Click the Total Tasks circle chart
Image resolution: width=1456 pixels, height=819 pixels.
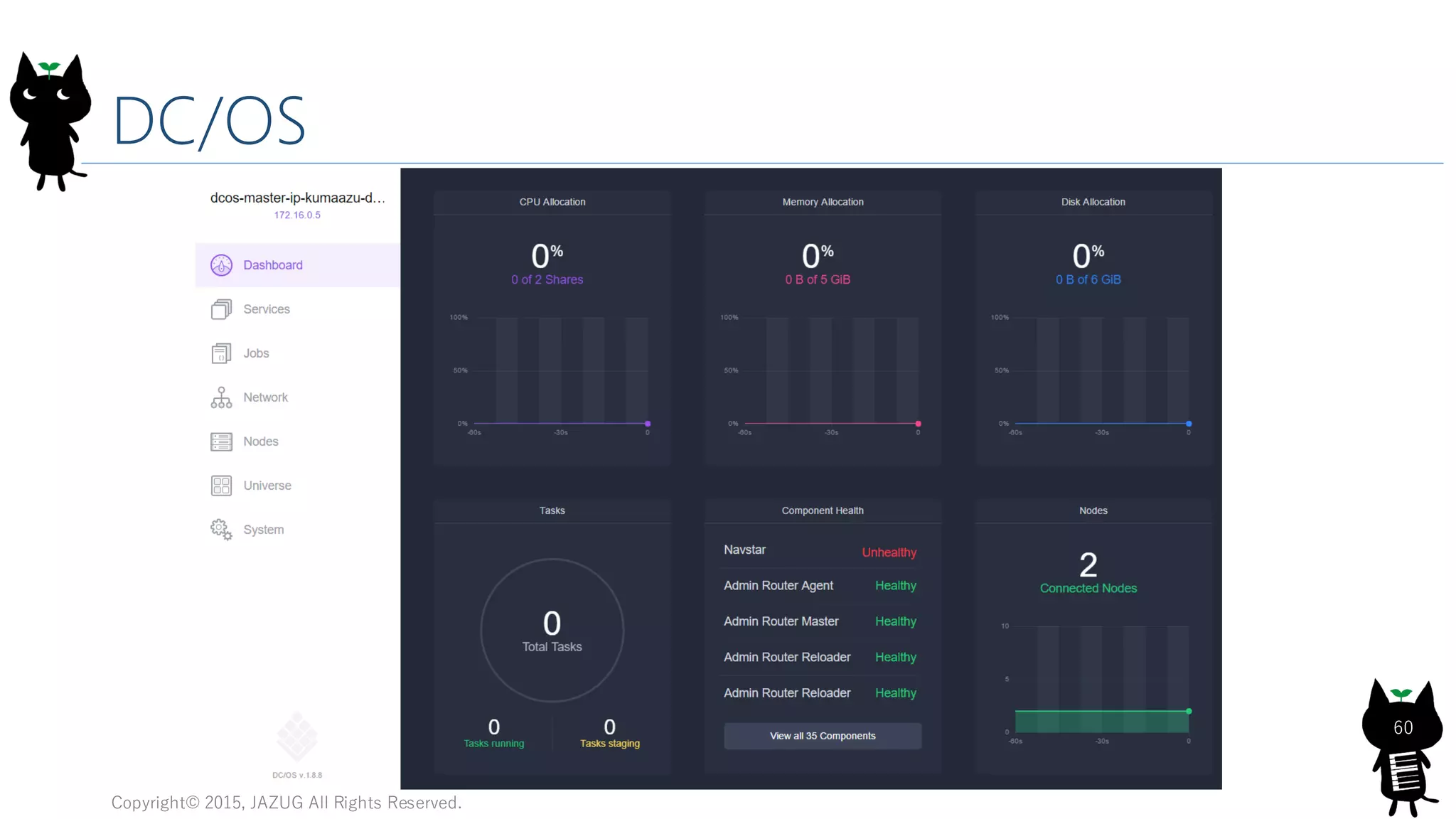tap(552, 630)
